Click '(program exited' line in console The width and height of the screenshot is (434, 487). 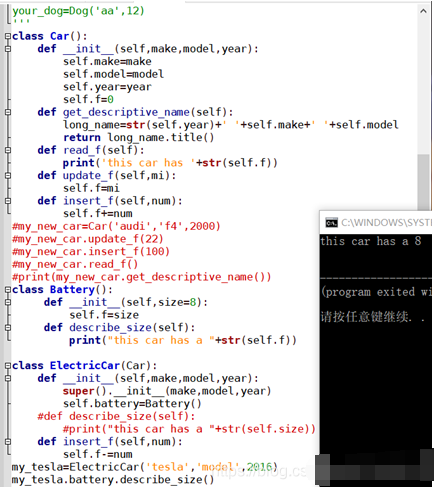[376, 292]
